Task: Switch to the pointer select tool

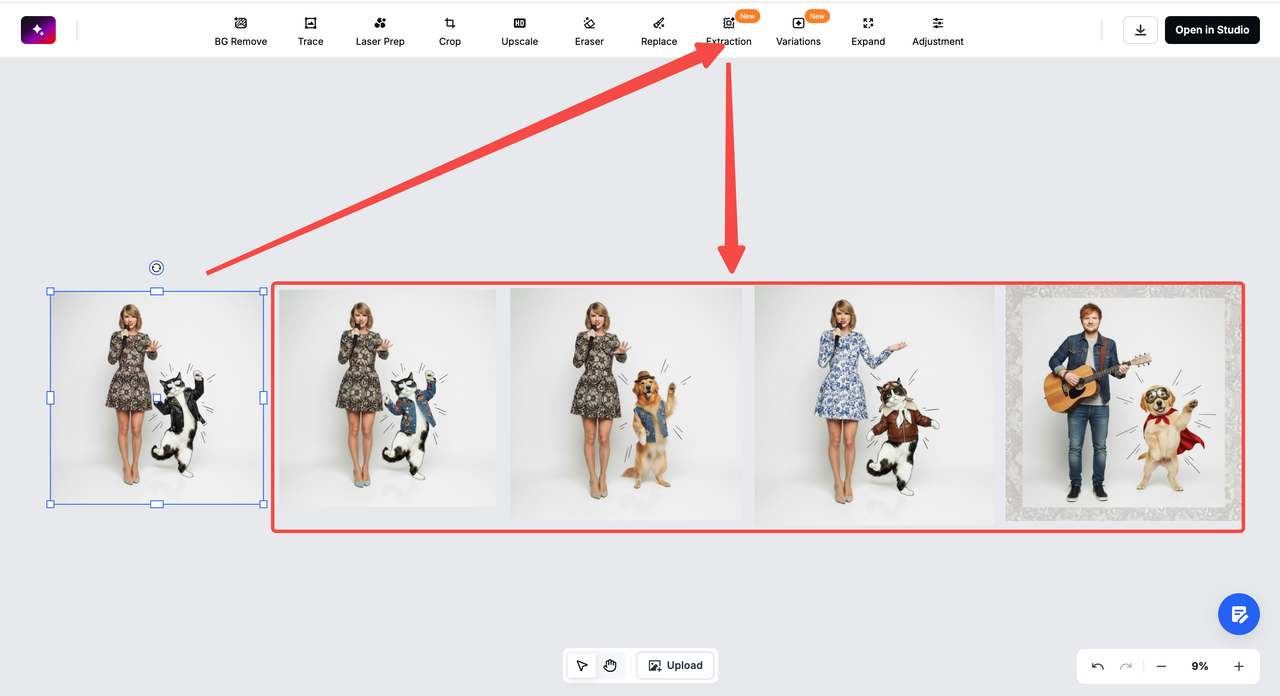Action: (x=582, y=666)
